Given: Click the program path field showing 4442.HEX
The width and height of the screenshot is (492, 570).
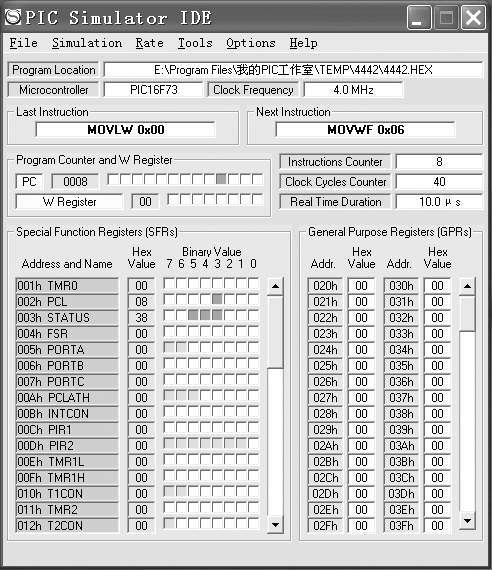Looking at the screenshot, I should point(293,70).
